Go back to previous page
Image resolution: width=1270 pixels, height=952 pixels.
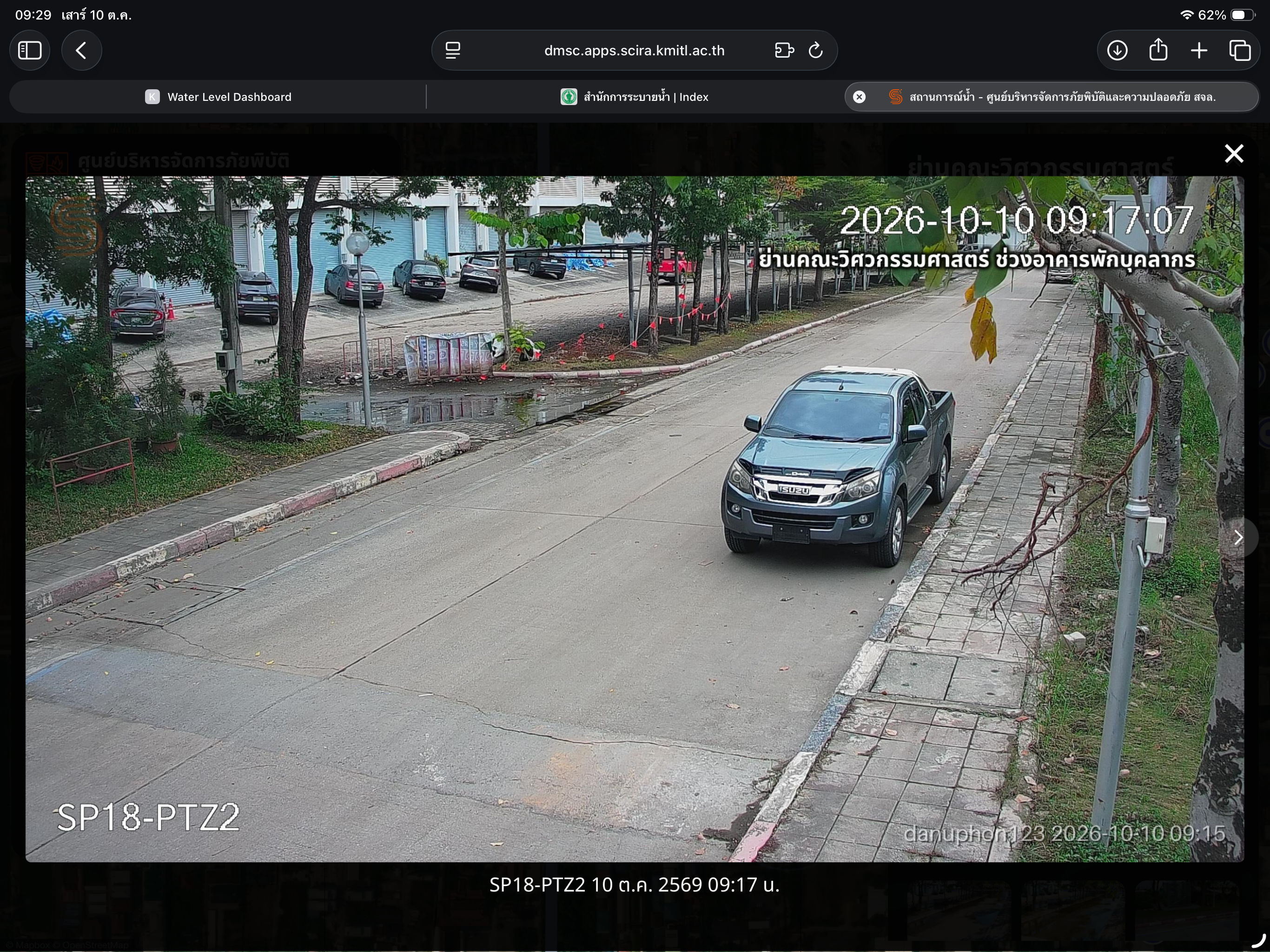tap(81, 51)
